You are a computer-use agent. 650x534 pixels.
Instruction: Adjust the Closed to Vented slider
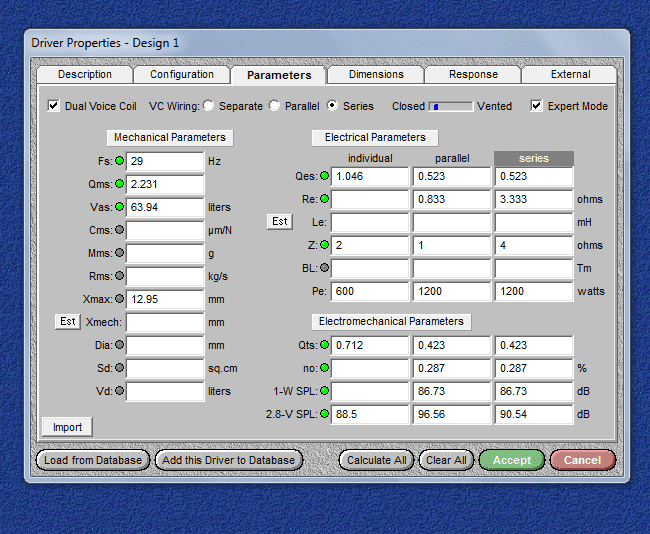tap(451, 107)
